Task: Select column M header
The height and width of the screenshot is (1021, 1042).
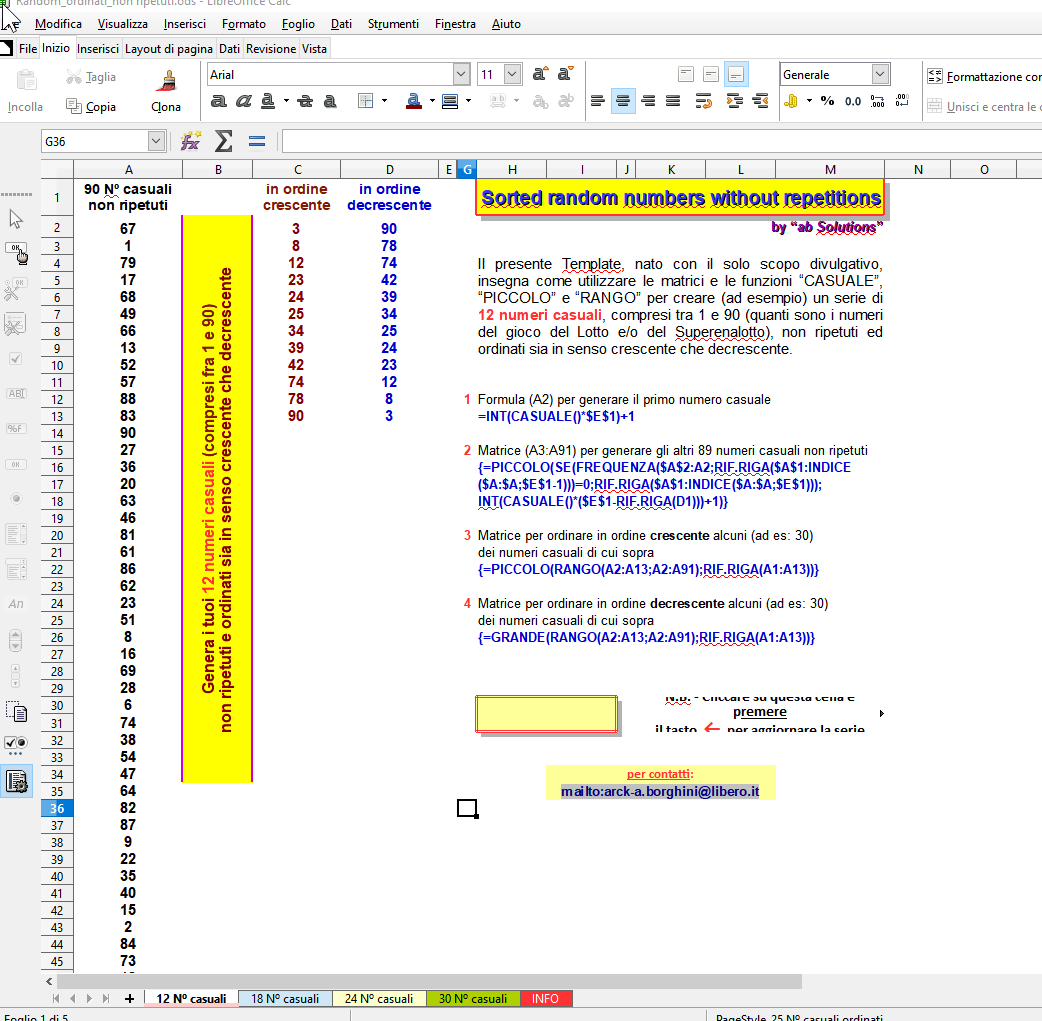Action: click(x=830, y=170)
